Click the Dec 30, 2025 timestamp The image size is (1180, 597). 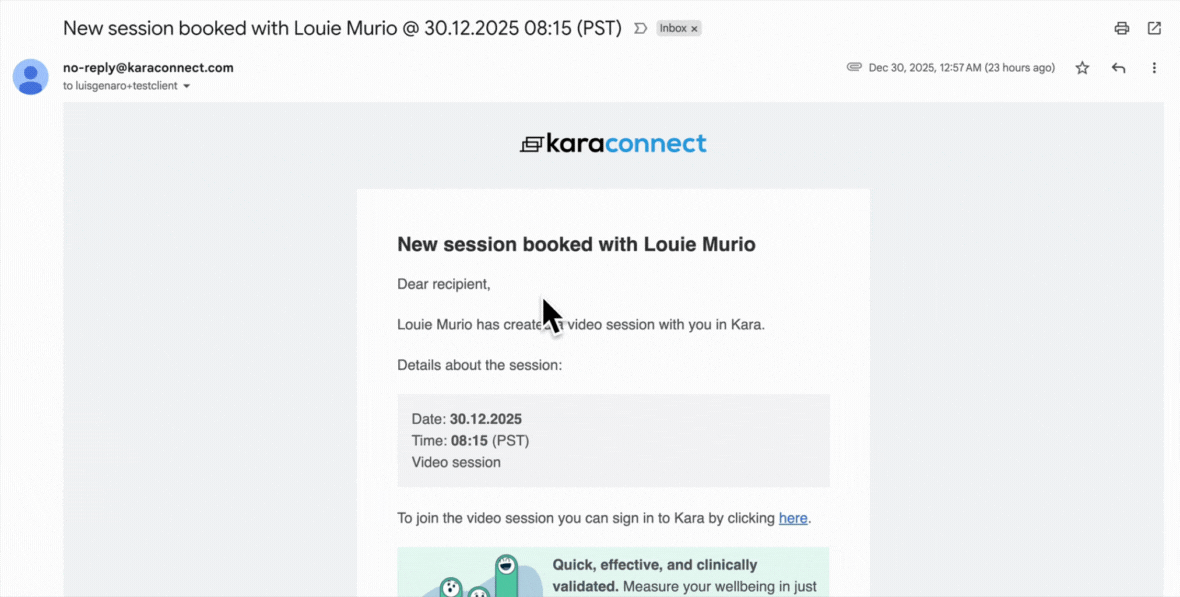click(961, 68)
